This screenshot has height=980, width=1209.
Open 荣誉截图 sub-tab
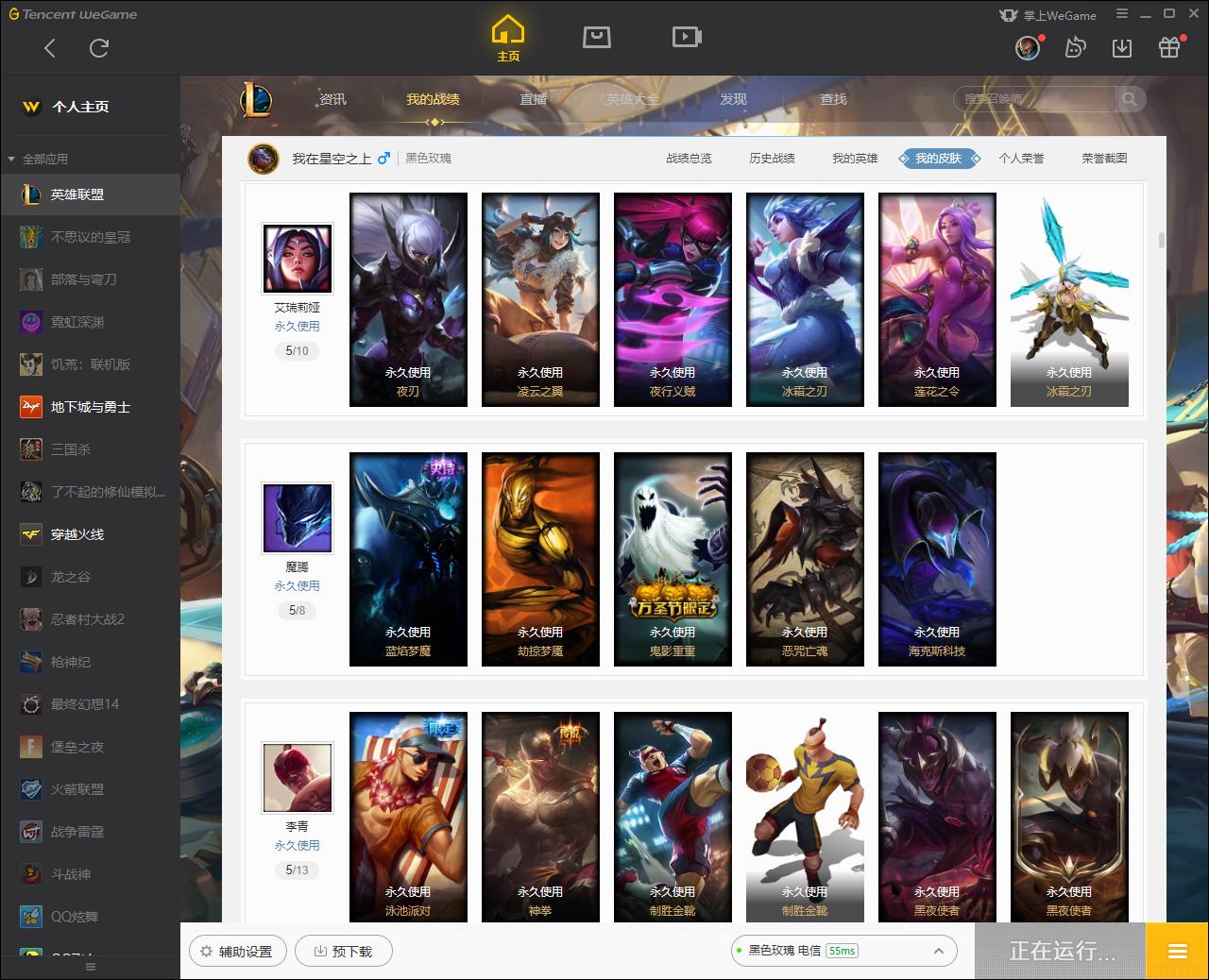click(x=1104, y=159)
